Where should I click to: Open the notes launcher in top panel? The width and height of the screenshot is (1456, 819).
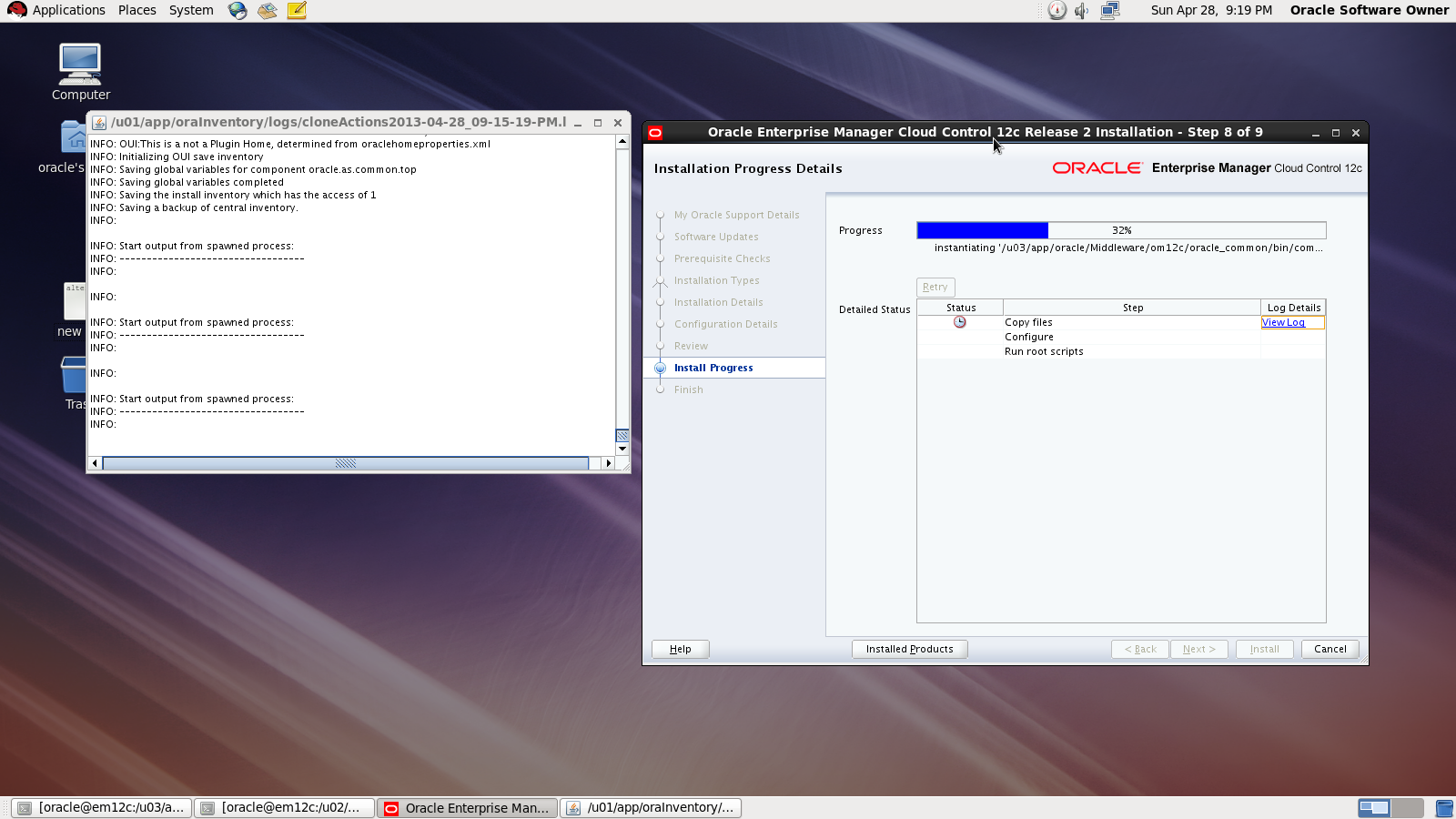coord(297,11)
